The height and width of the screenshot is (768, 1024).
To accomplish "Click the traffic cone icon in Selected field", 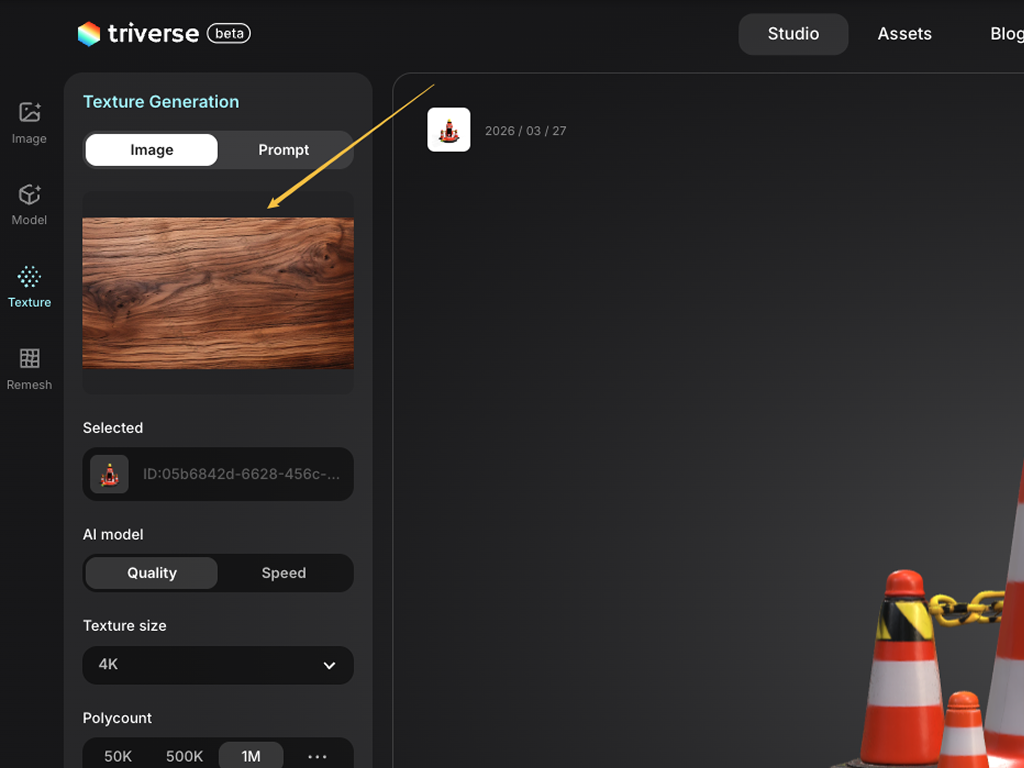I will tap(110, 474).
